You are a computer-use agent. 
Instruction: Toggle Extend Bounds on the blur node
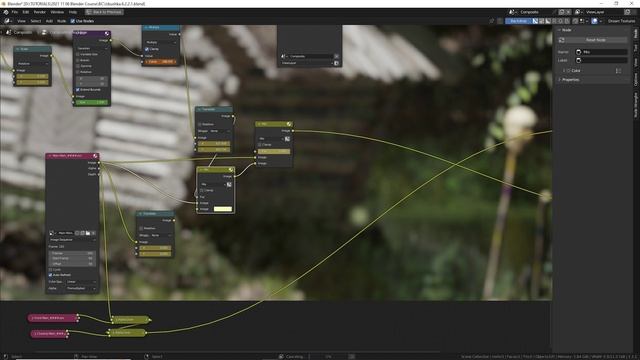pos(78,89)
